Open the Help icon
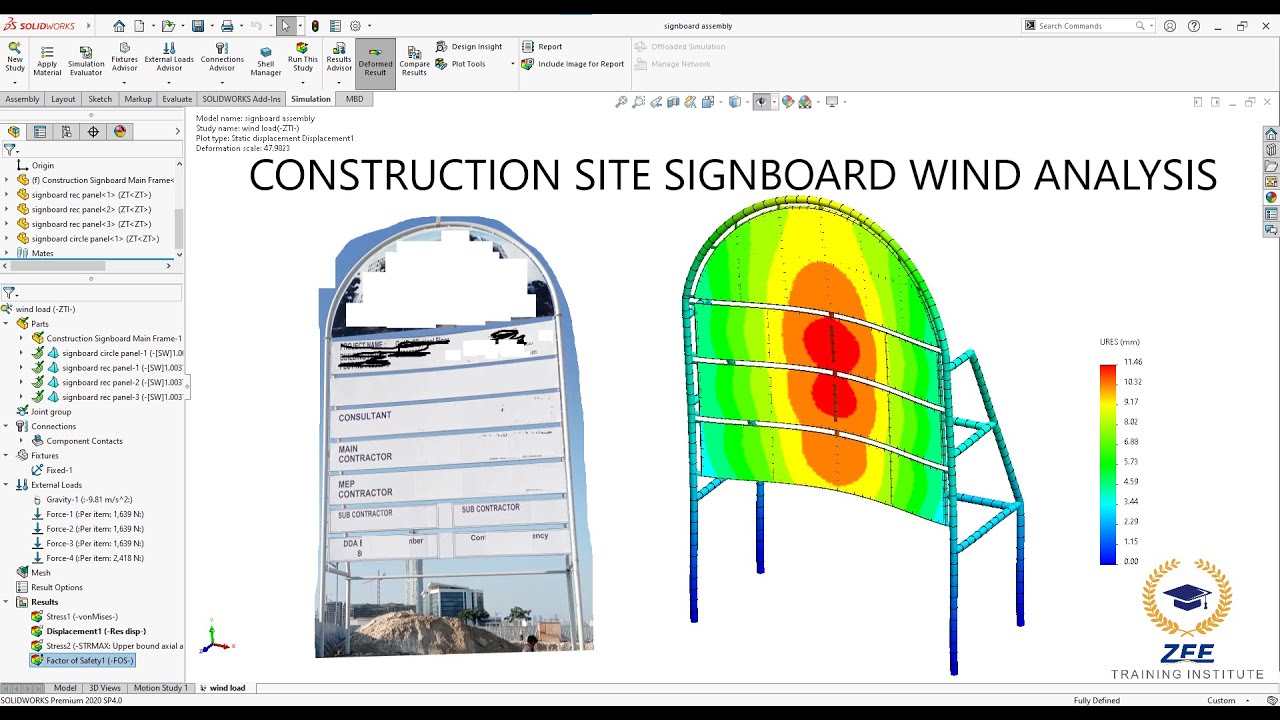This screenshot has height=720, width=1280. pyautogui.click(x=1193, y=26)
